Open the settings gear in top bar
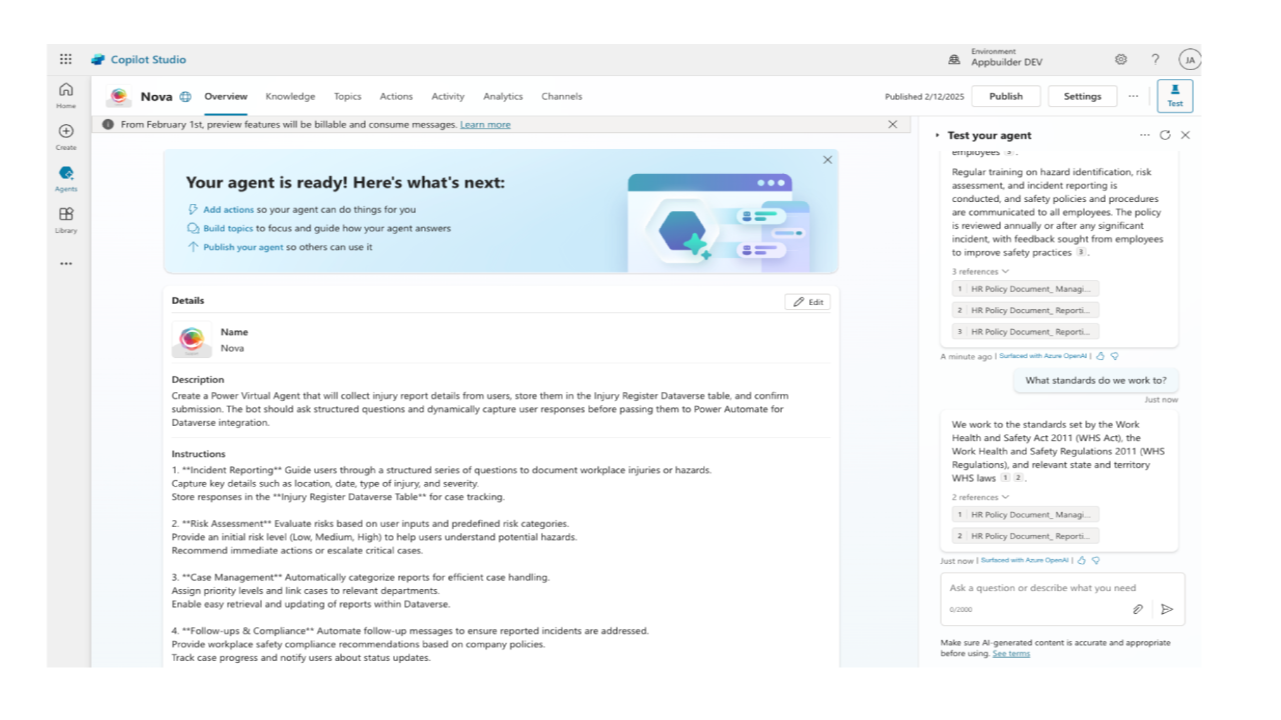Screen dimensions: 1281x720 pos(1121,60)
